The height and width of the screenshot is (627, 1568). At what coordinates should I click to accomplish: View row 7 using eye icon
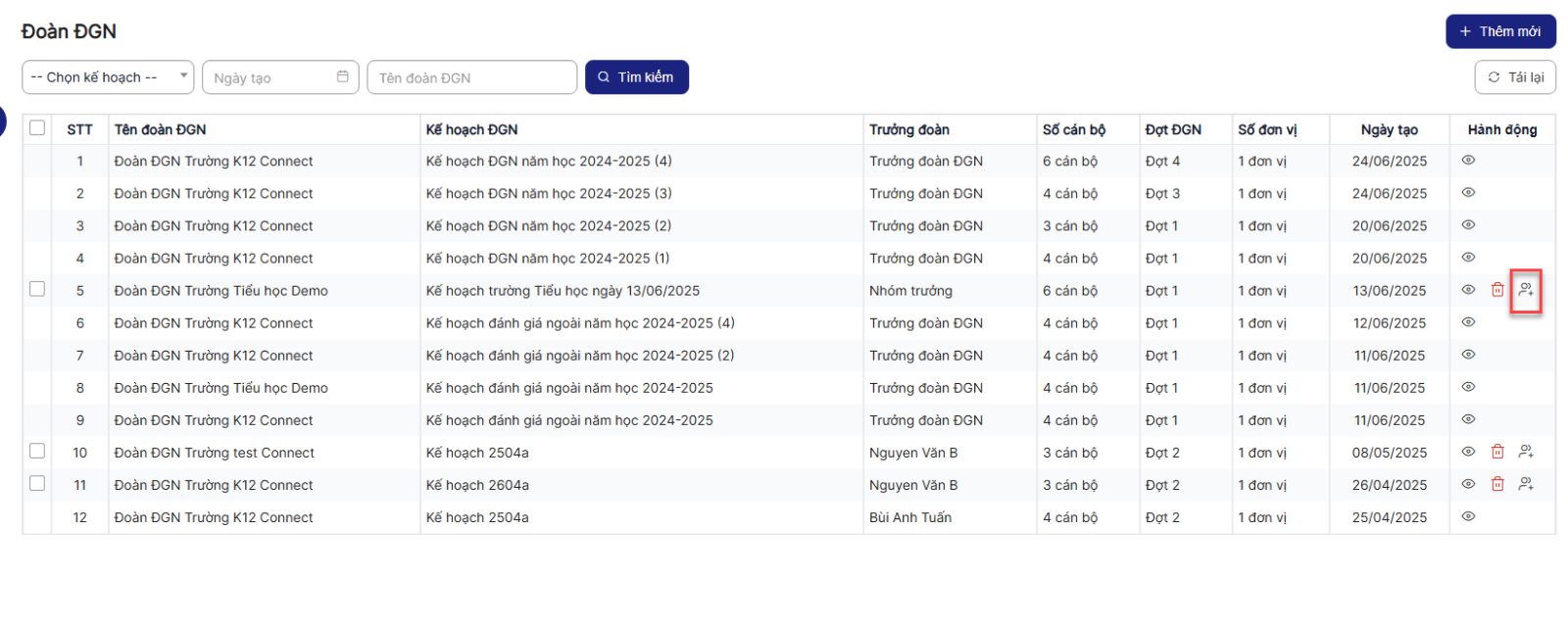pyautogui.click(x=1468, y=355)
